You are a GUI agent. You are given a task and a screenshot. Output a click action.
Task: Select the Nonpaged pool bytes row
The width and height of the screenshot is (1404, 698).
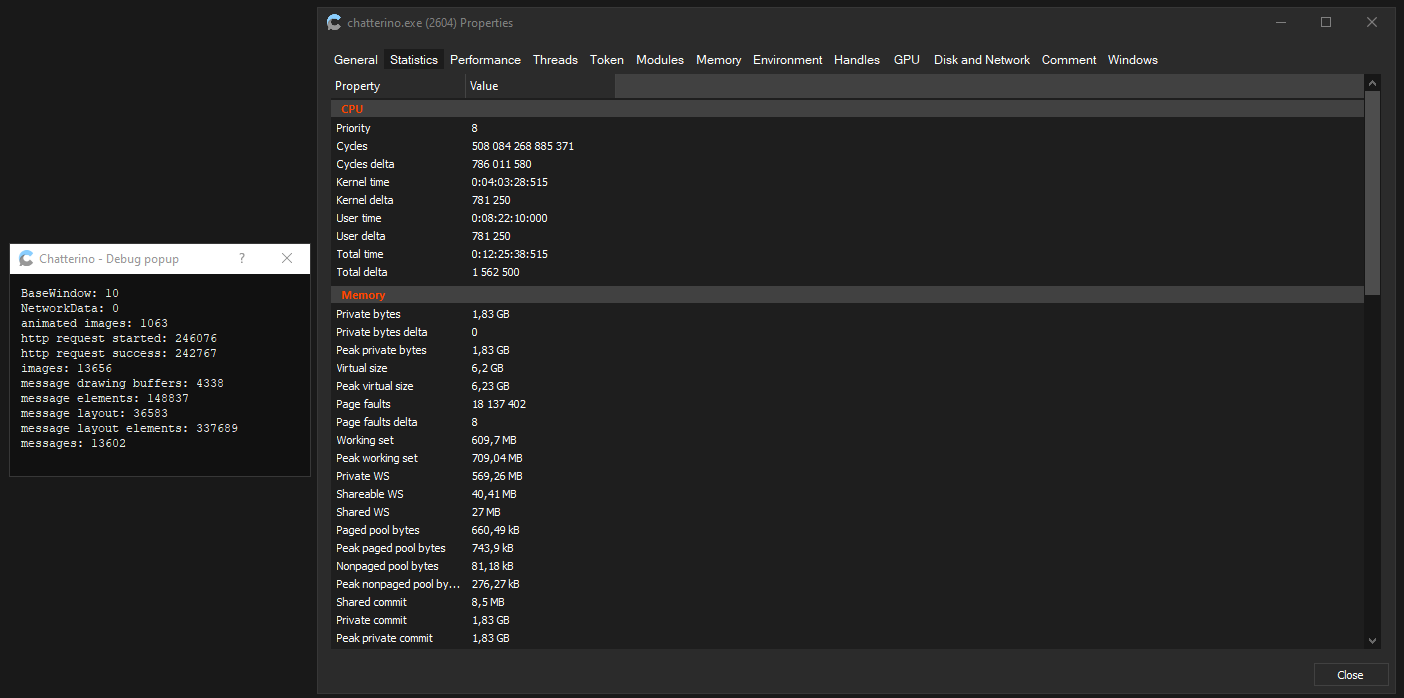coord(847,566)
